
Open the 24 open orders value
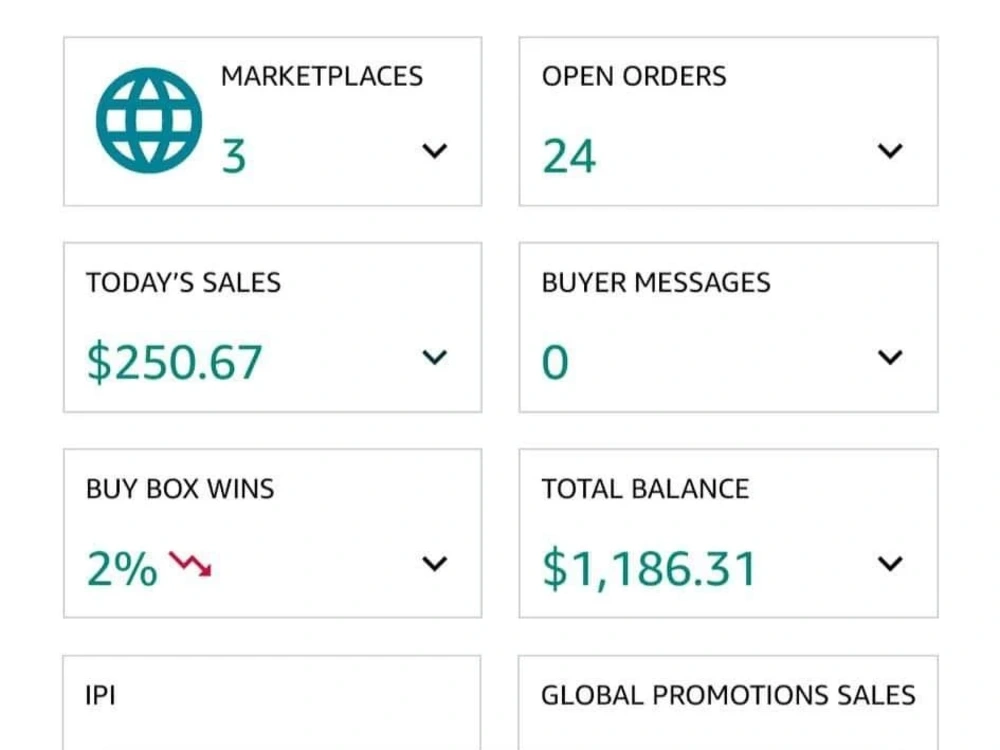point(569,156)
